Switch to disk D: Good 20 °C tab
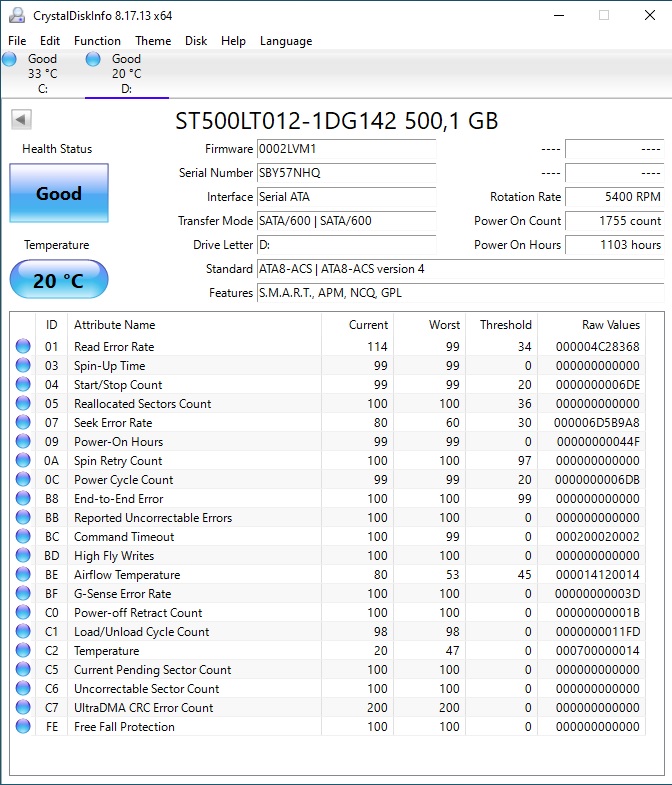 (x=127, y=74)
